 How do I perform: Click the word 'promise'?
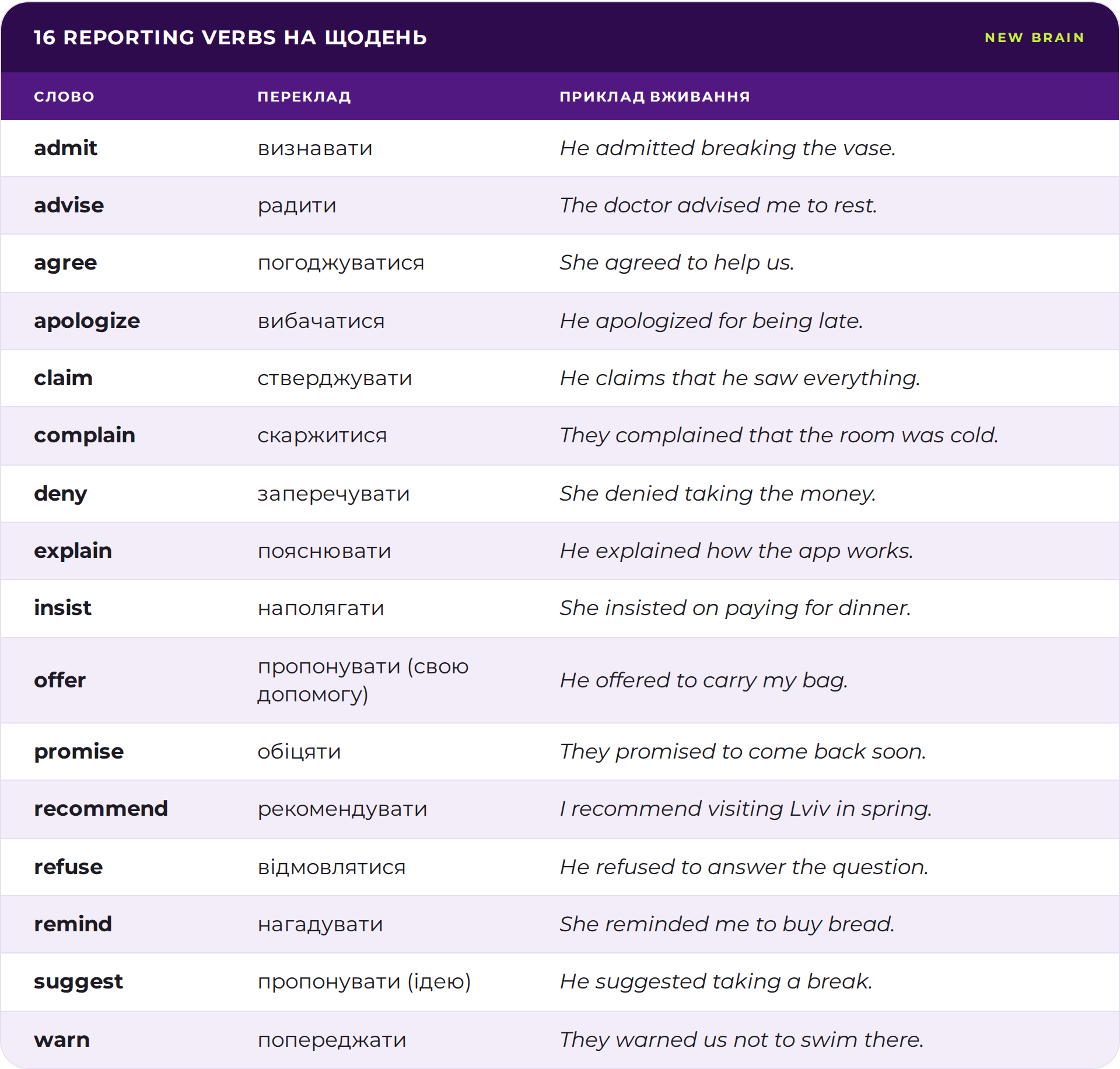(79, 752)
